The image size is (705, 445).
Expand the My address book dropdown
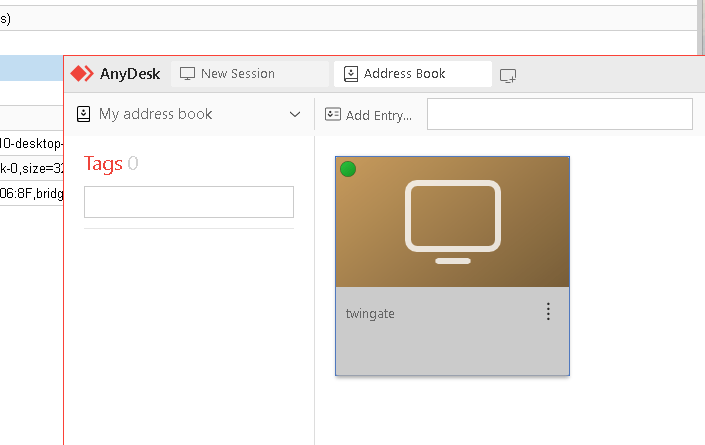click(x=295, y=114)
